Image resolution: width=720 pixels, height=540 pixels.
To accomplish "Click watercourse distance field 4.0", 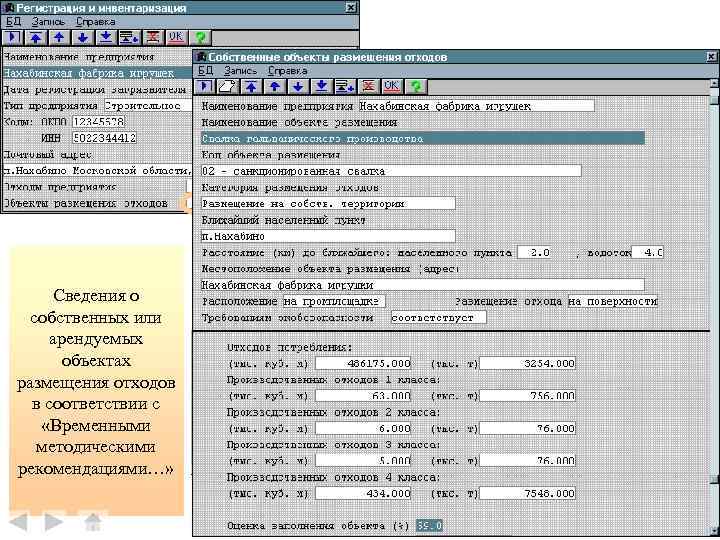I will click(x=647, y=253).
